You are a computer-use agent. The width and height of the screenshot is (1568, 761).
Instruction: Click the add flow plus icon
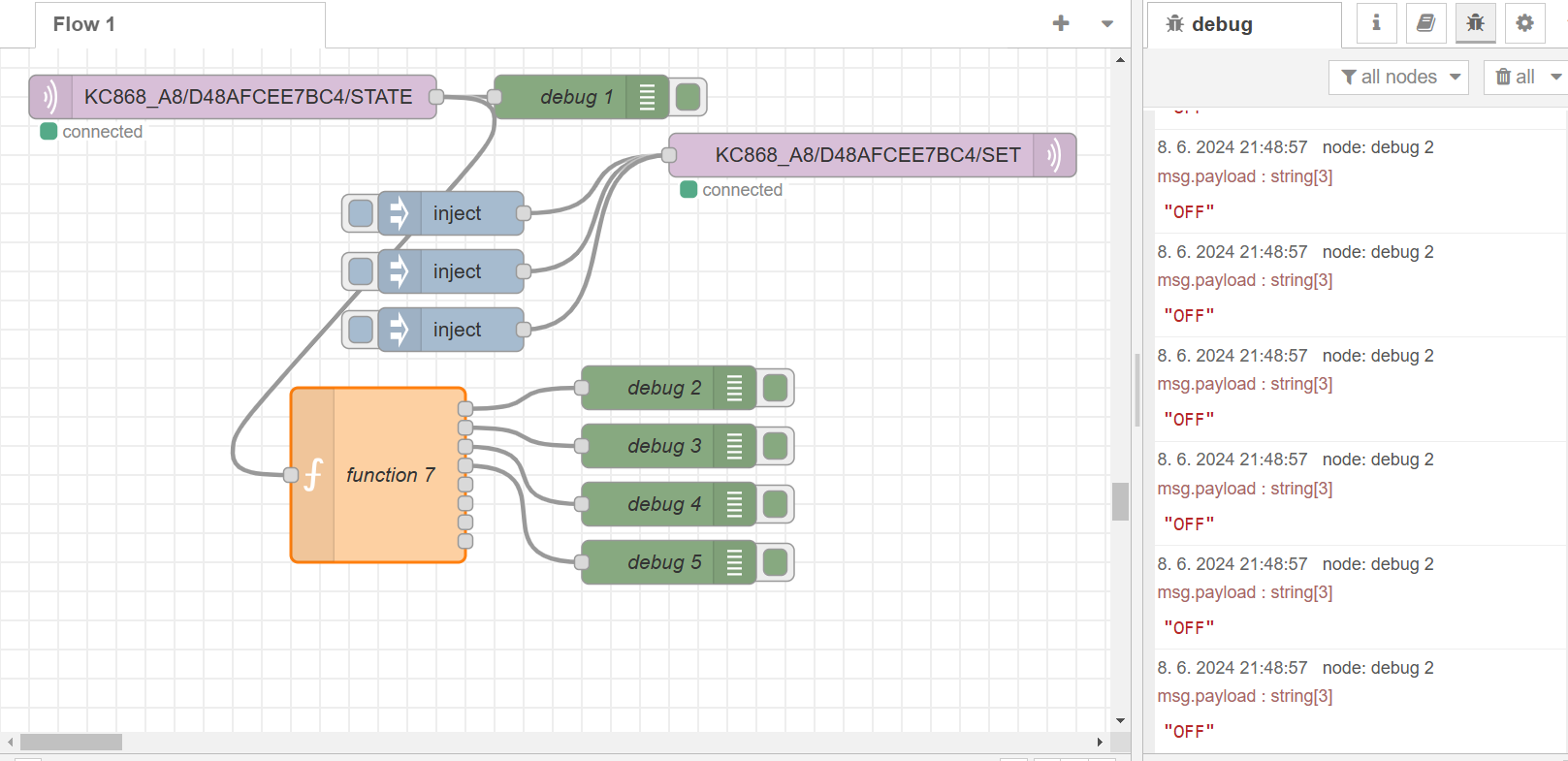click(x=1061, y=23)
